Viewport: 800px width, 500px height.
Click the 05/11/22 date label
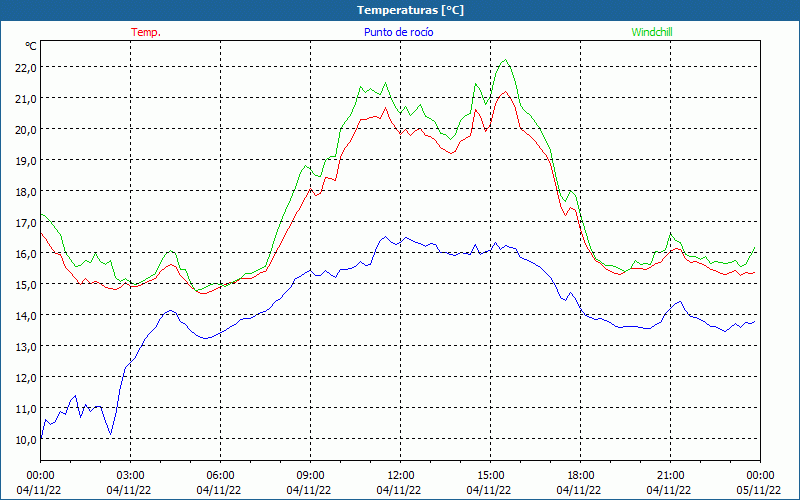760,490
